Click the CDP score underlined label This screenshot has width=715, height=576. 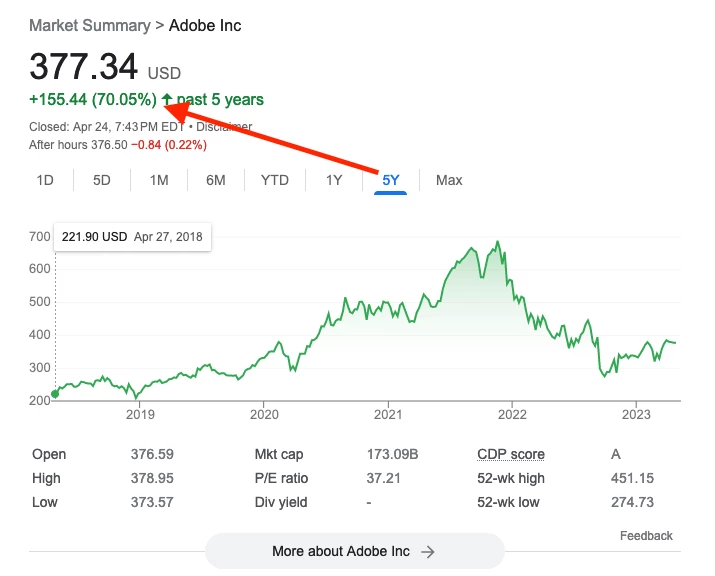pyautogui.click(x=511, y=454)
